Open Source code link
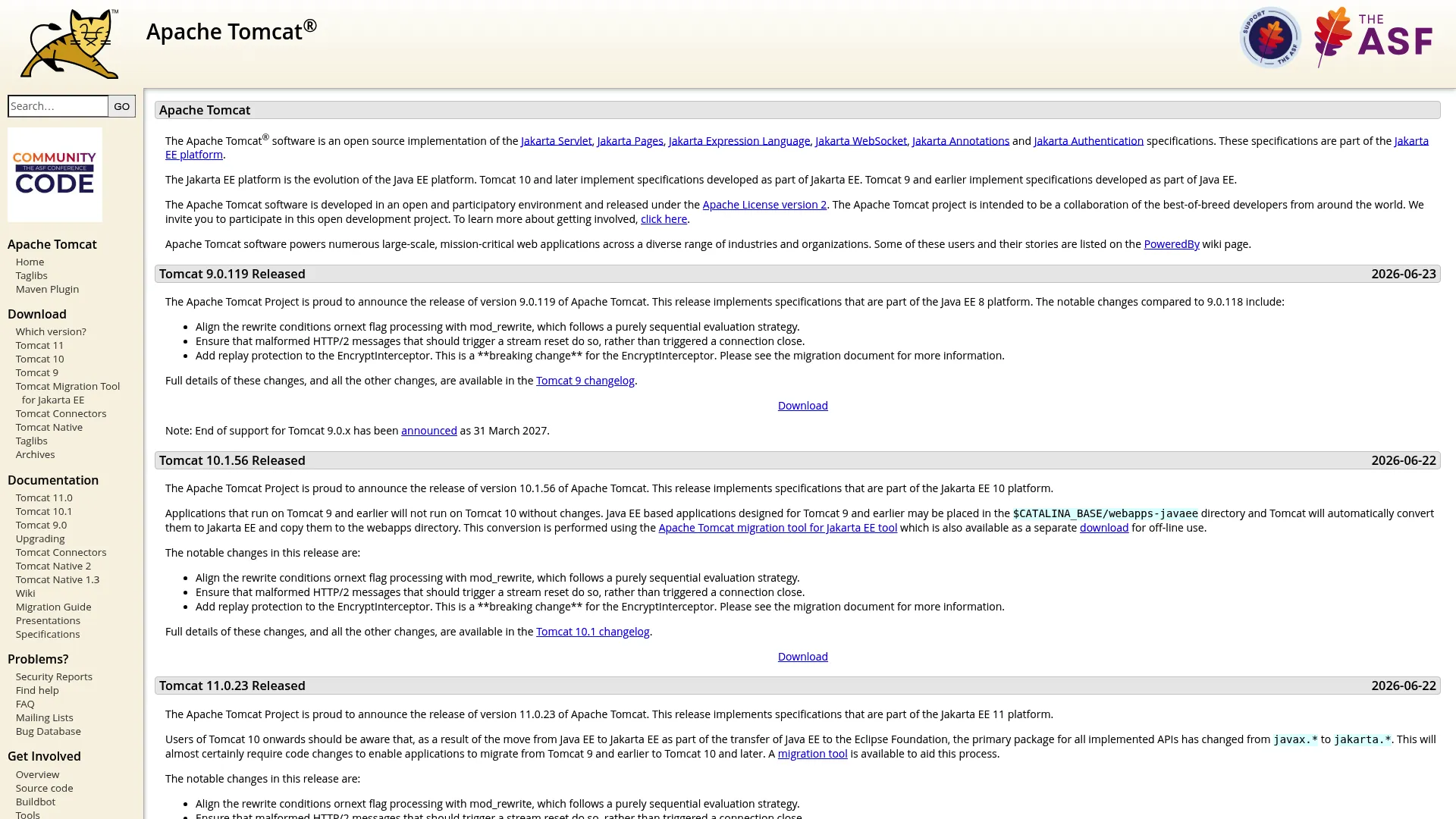The height and width of the screenshot is (819, 1456). click(x=45, y=788)
